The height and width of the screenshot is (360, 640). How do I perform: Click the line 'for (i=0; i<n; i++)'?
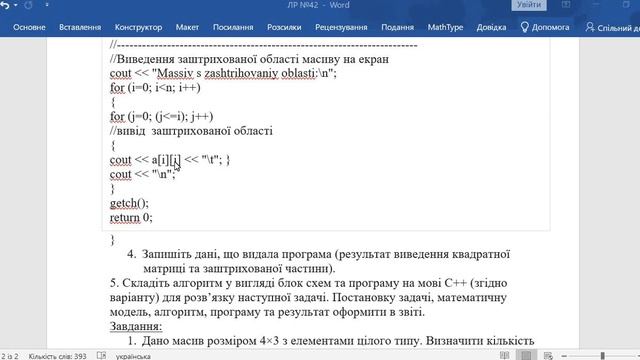[155, 87]
